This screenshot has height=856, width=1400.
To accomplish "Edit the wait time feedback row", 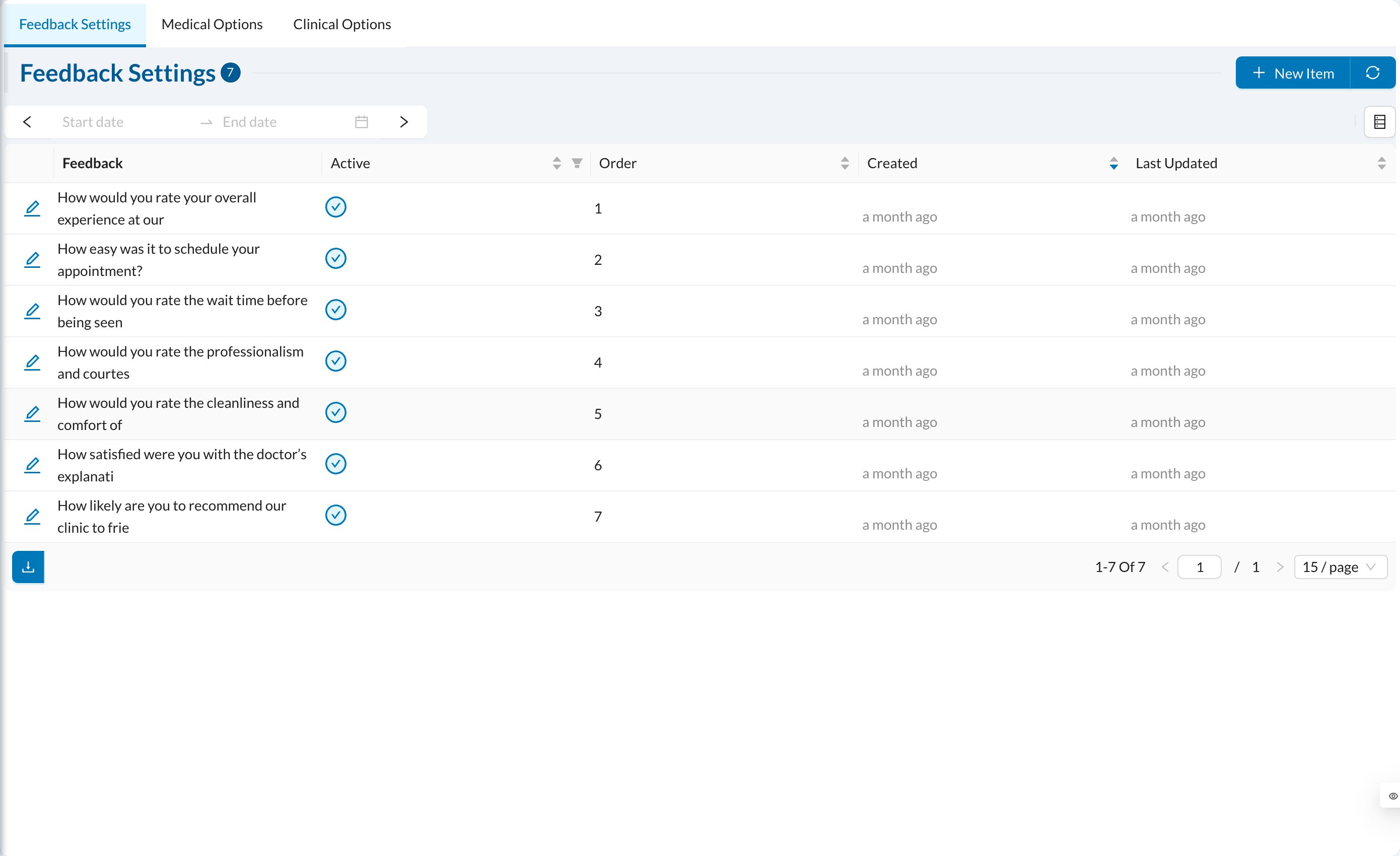I will 32,311.
